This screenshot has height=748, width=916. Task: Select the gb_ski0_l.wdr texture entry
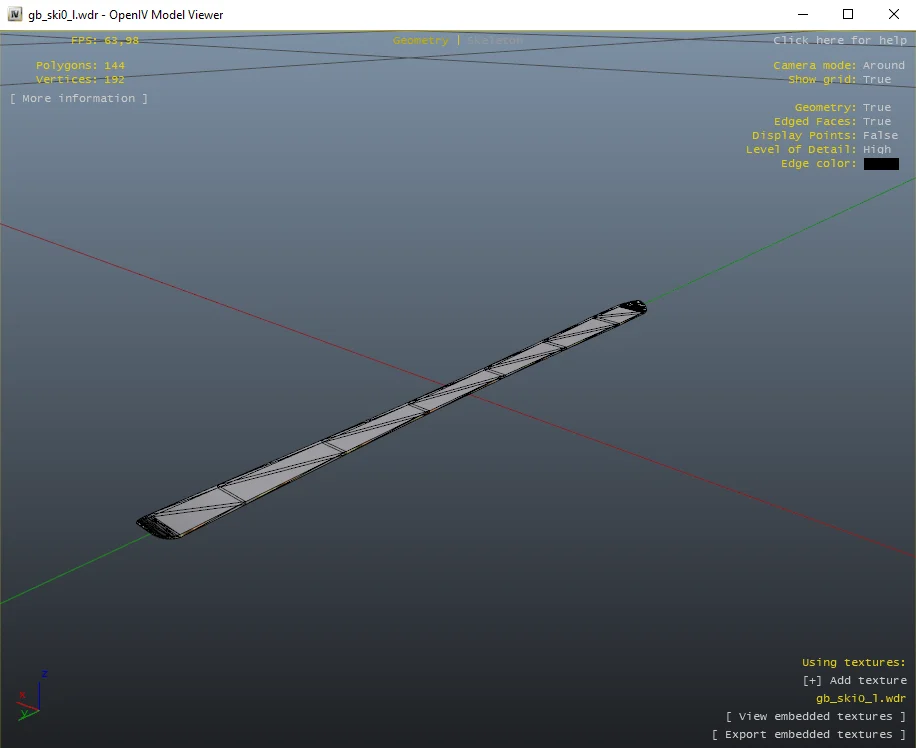(860, 699)
